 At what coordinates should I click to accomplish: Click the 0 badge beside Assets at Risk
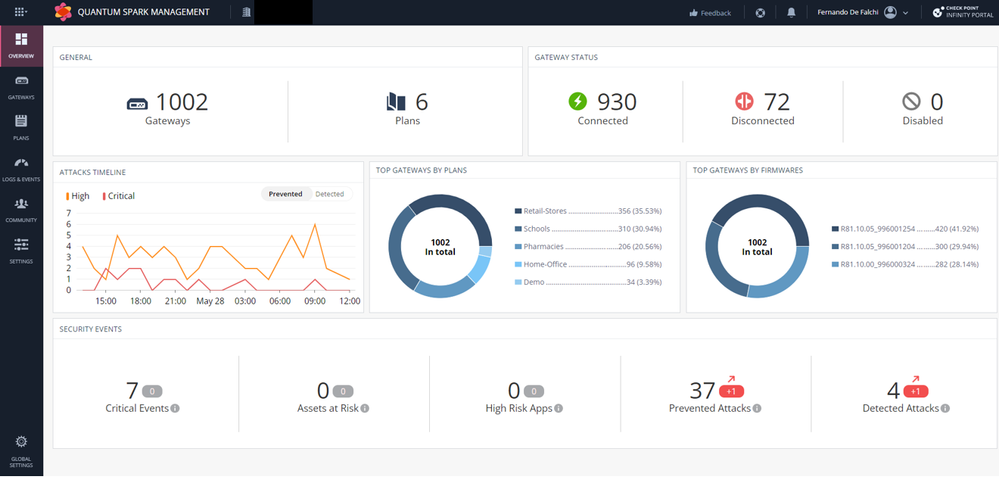(343, 392)
